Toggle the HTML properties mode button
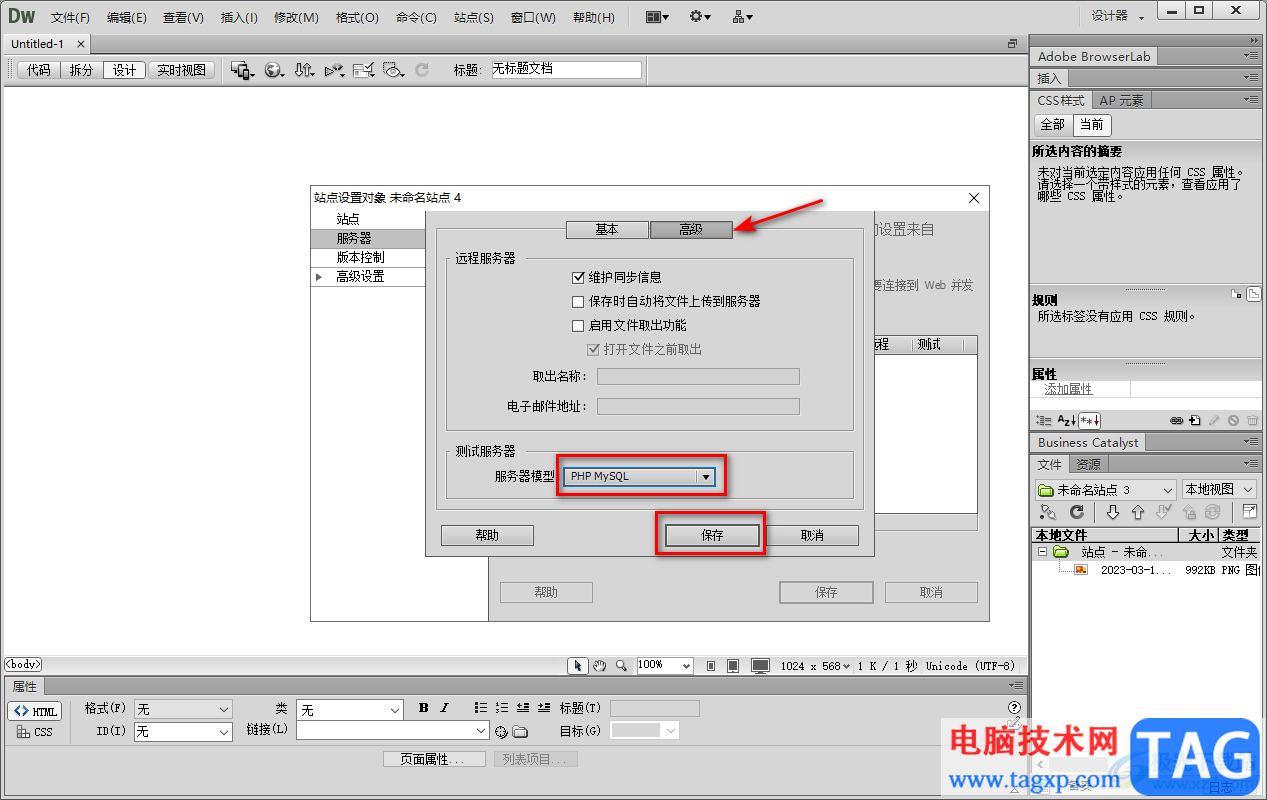This screenshot has height=800, width=1267. [35, 711]
